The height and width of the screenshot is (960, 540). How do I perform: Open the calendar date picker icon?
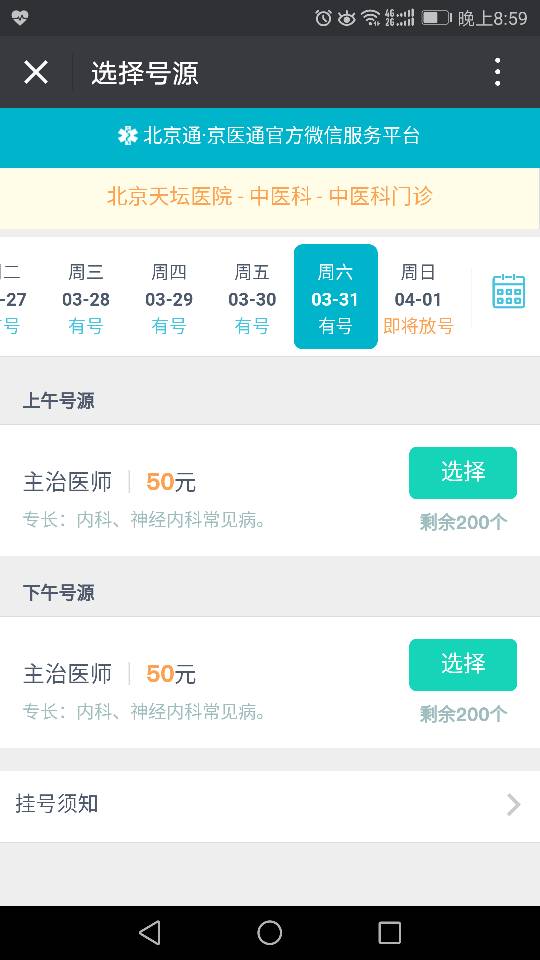(509, 291)
